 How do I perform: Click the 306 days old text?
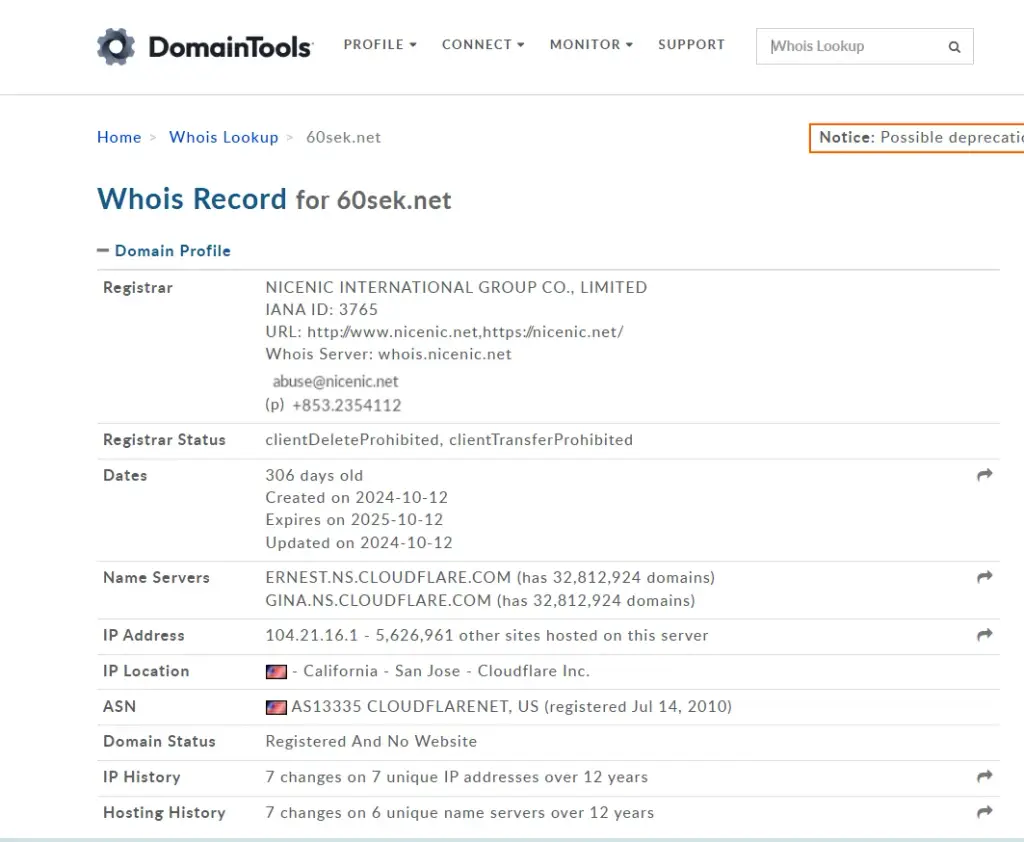314,476
